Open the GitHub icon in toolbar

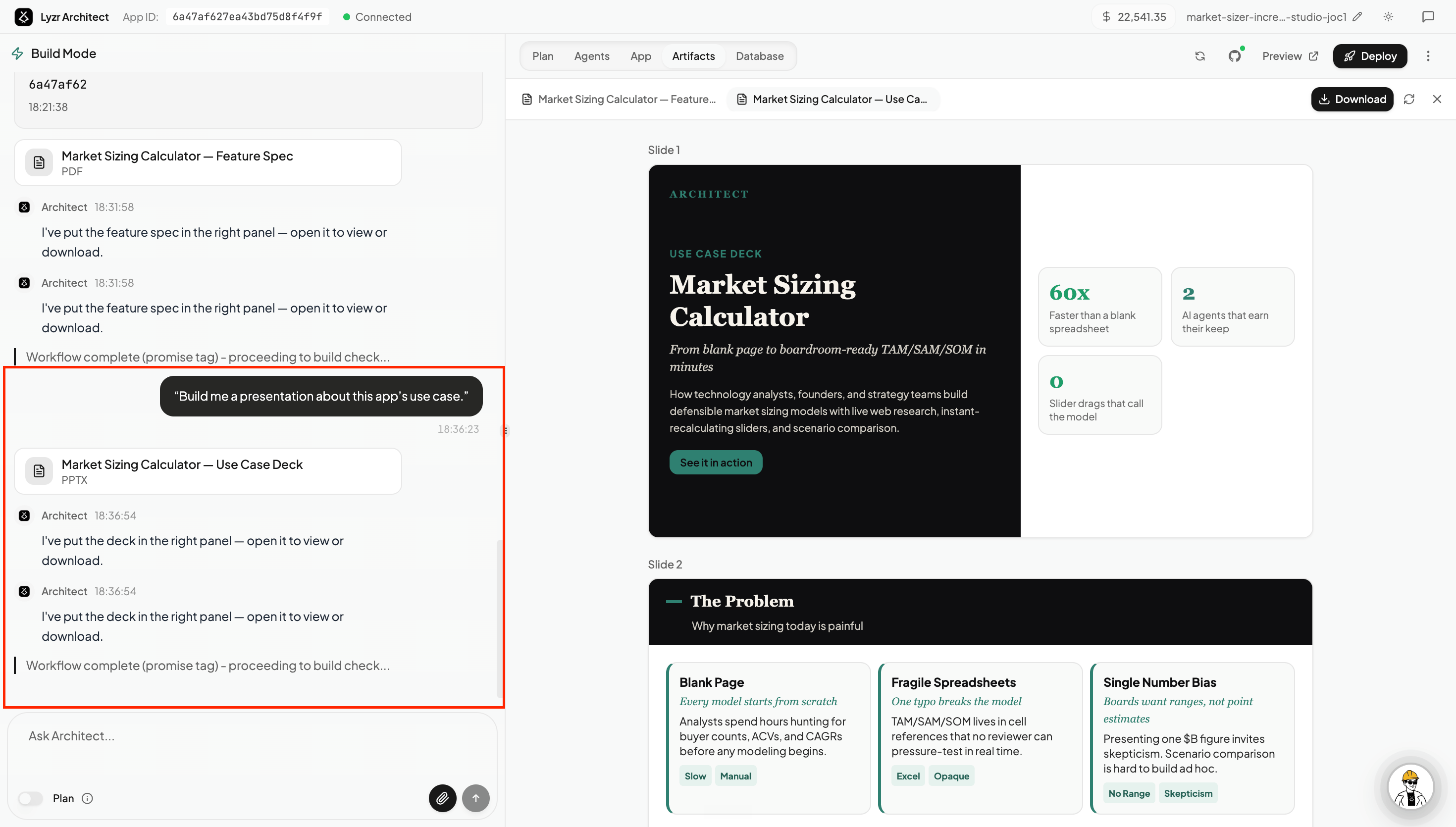(1235, 56)
